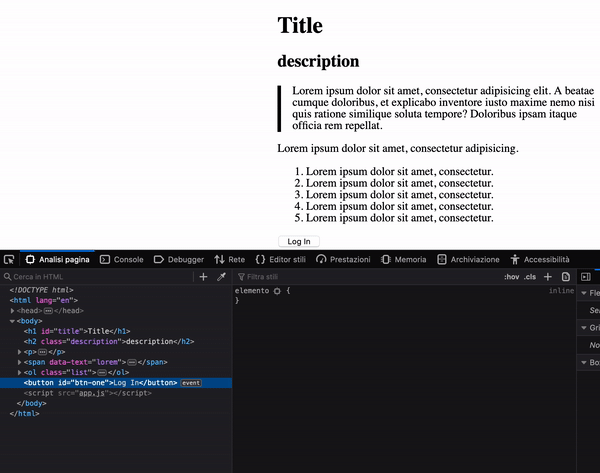Select the DOCTYPE html line

(41, 290)
